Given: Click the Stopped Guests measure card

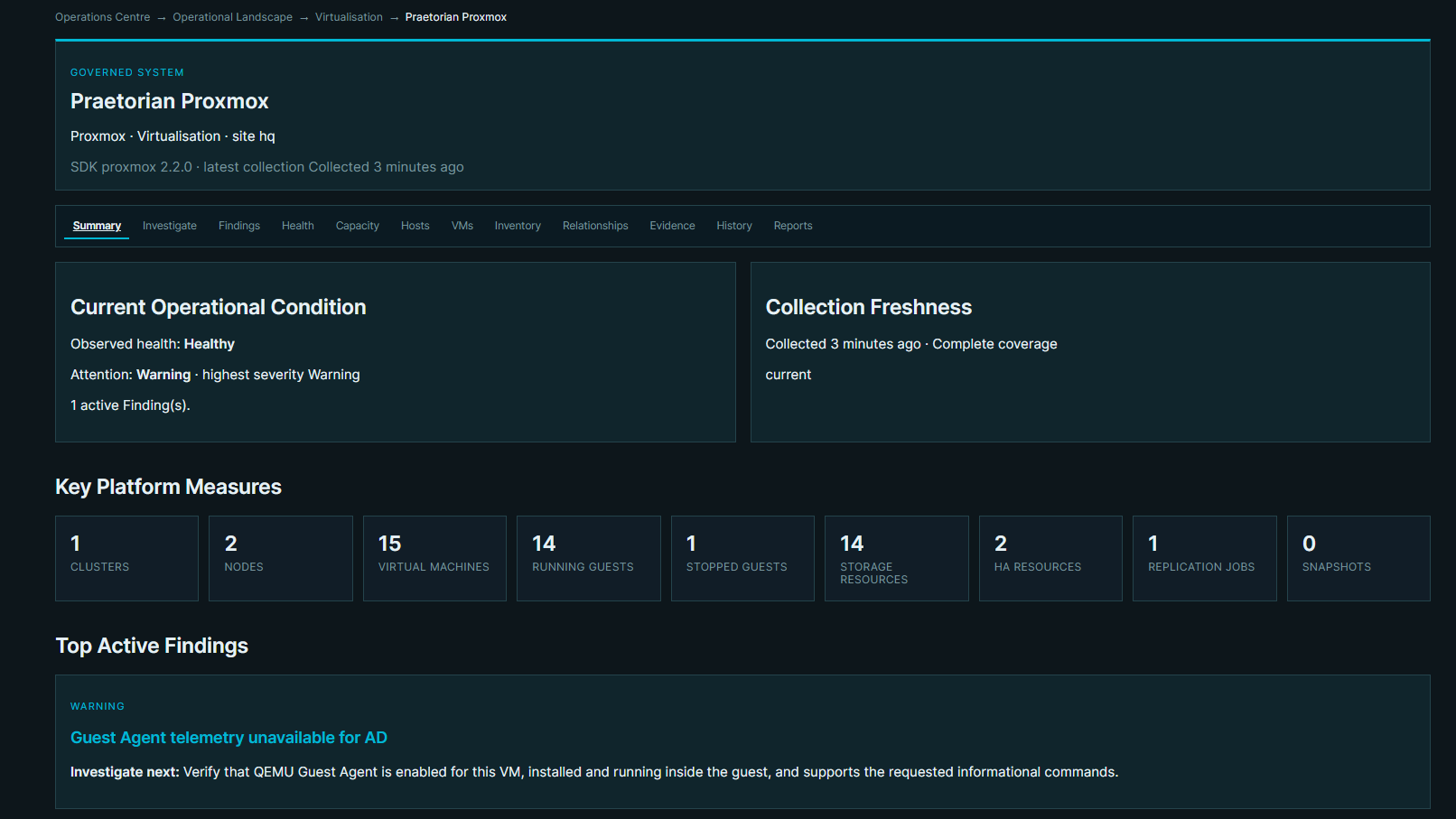Looking at the screenshot, I should [x=742, y=558].
